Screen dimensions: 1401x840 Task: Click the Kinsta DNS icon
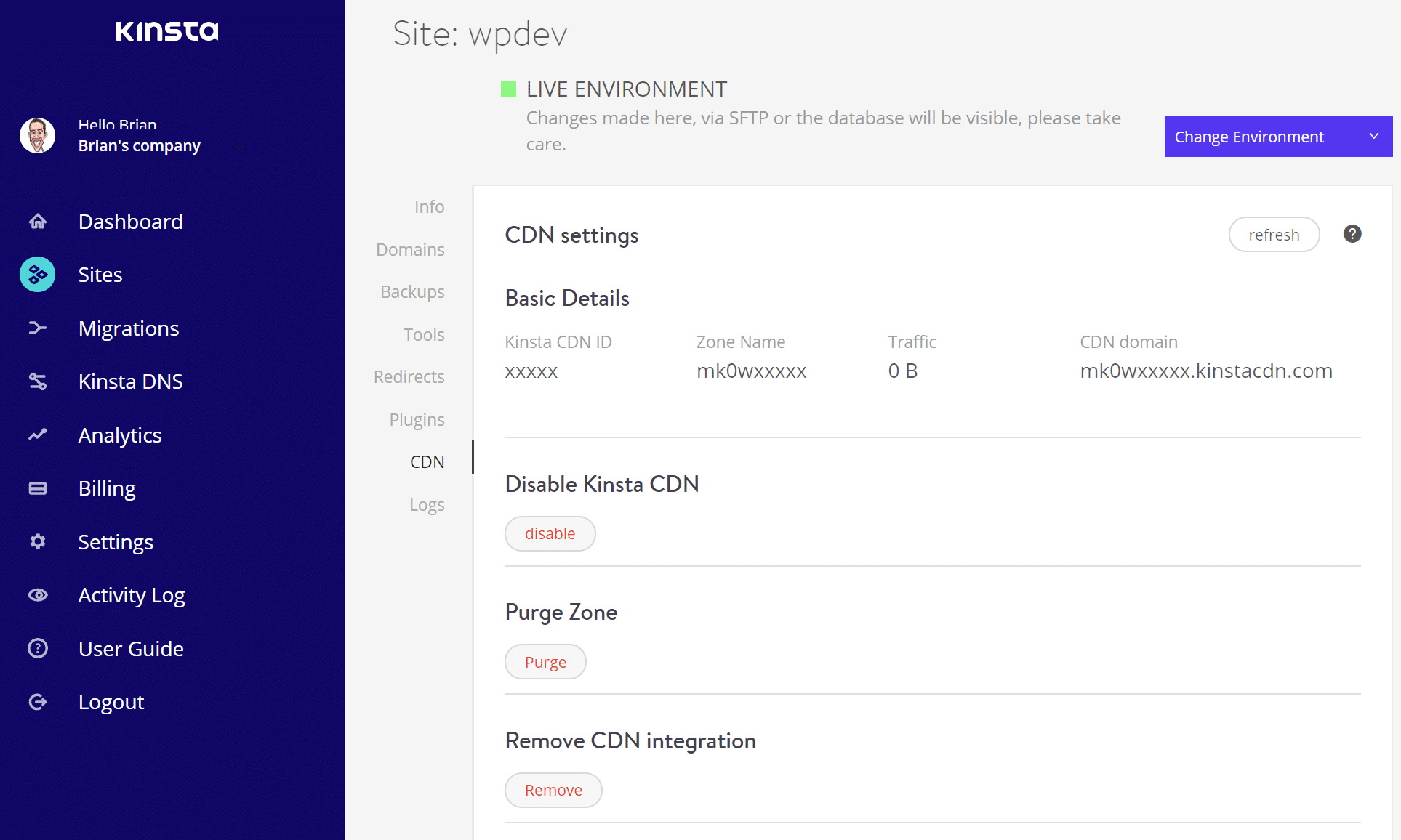pos(38,381)
